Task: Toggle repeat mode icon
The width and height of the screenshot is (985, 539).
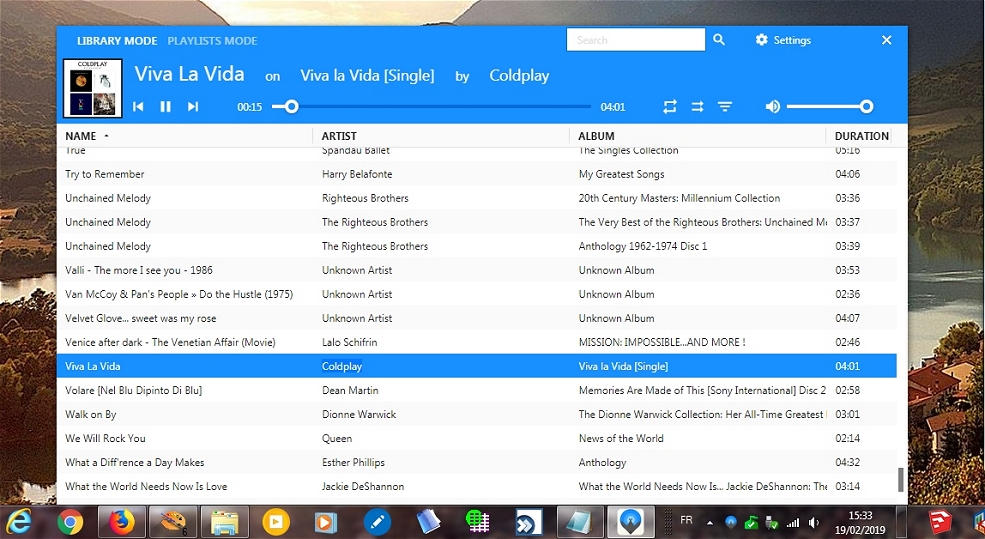Action: pyautogui.click(x=670, y=107)
